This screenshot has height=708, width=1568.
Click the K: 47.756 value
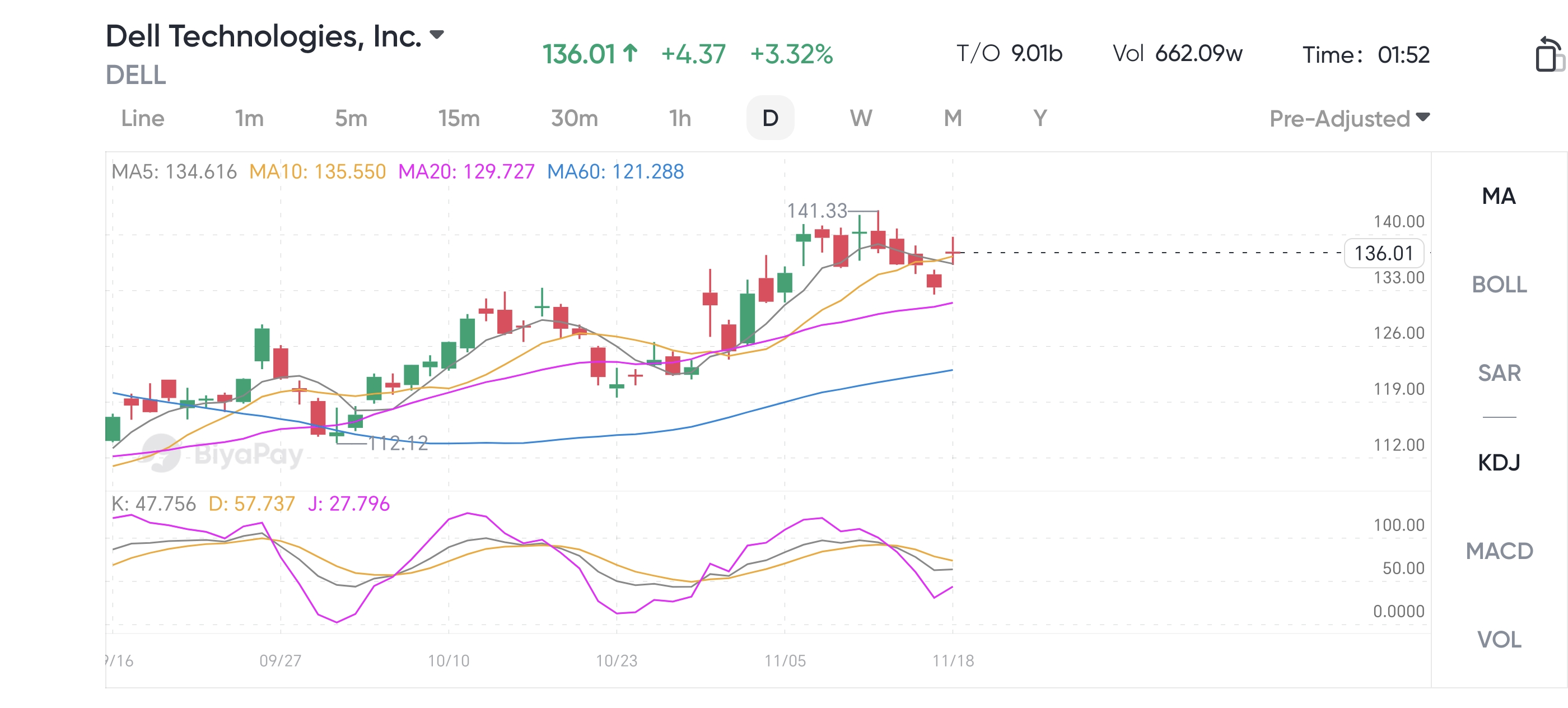point(153,504)
